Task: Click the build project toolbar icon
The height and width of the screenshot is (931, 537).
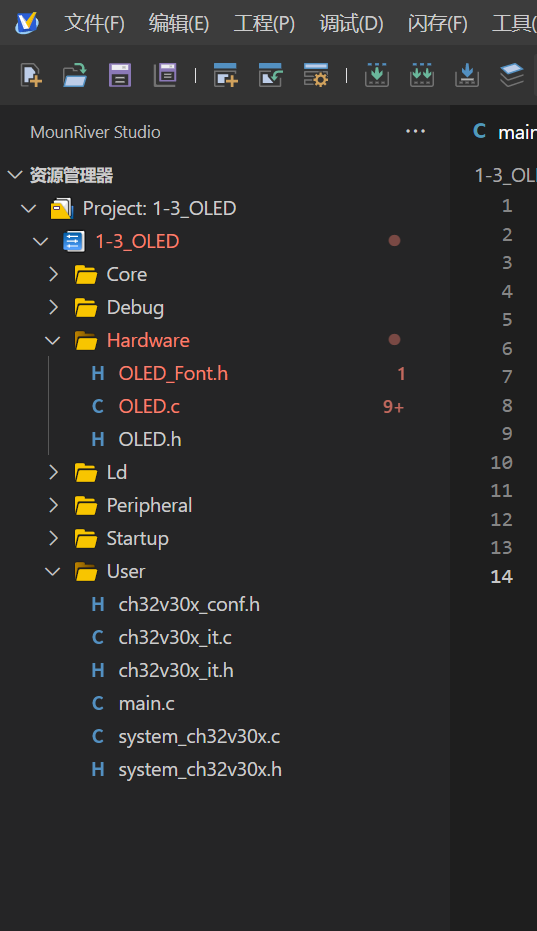Action: click(x=377, y=75)
